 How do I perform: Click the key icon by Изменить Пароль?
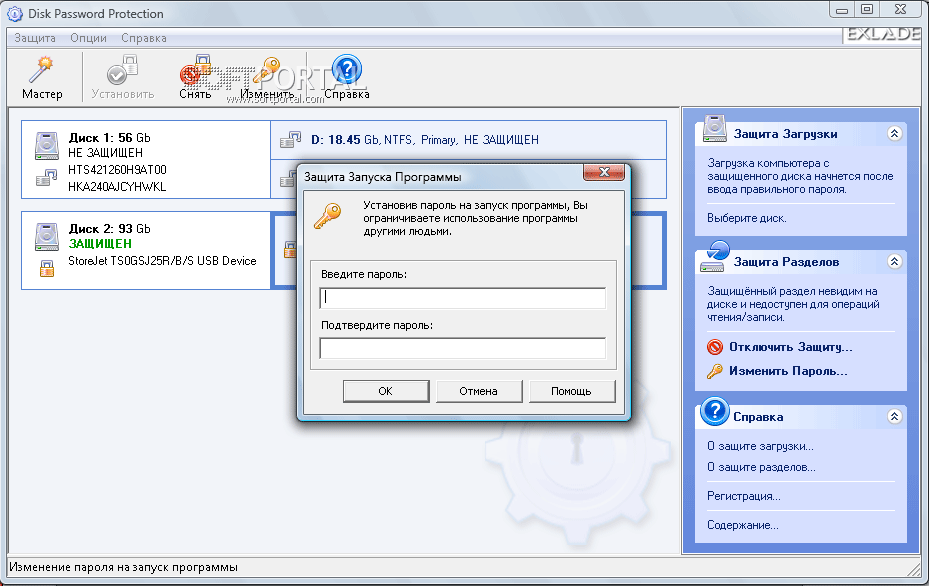(715, 371)
